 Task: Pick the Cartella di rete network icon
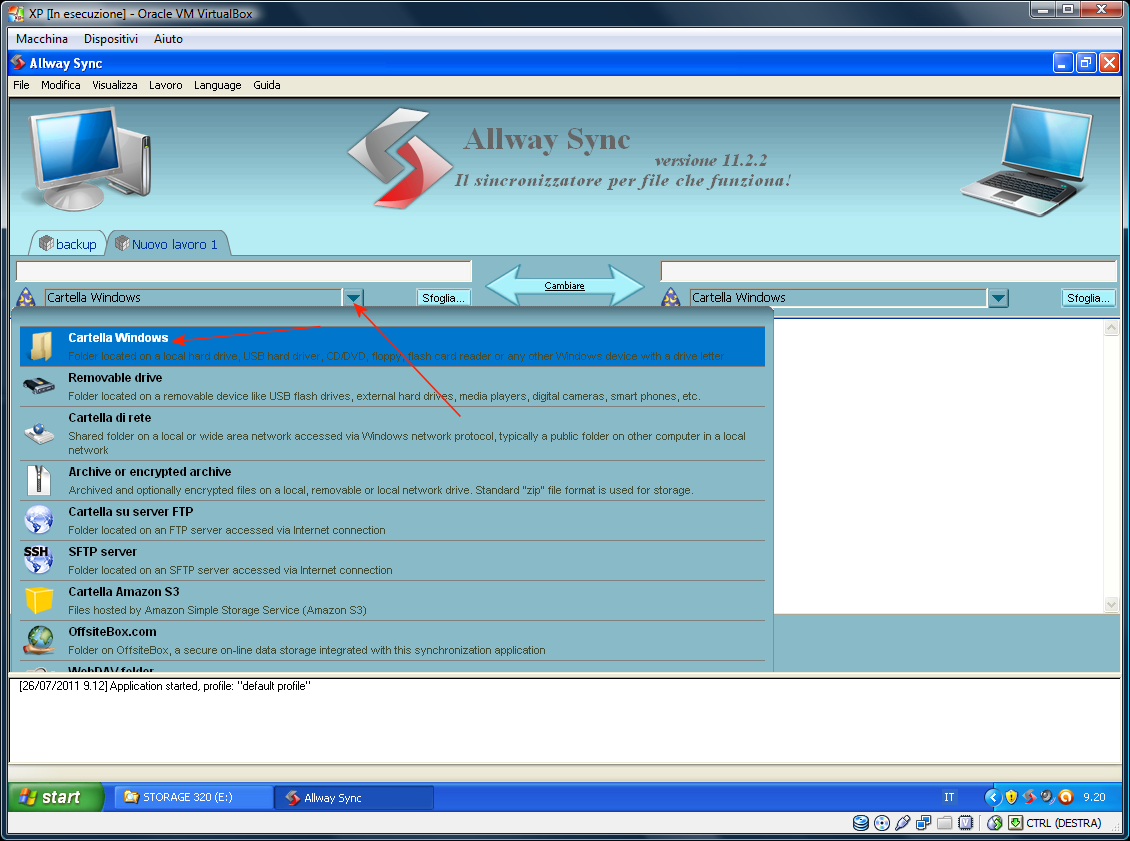(x=39, y=433)
